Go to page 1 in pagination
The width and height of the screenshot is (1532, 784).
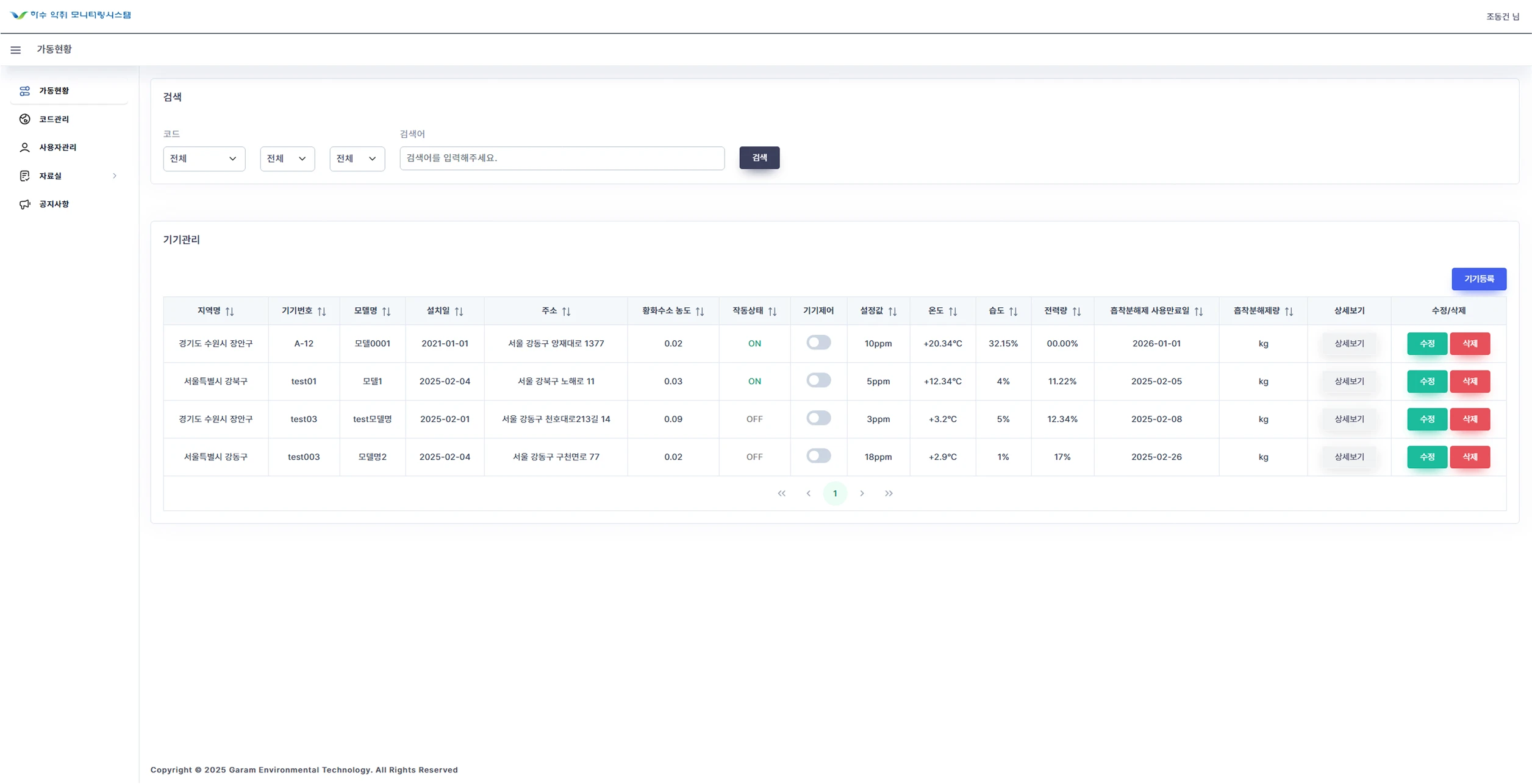[834, 493]
